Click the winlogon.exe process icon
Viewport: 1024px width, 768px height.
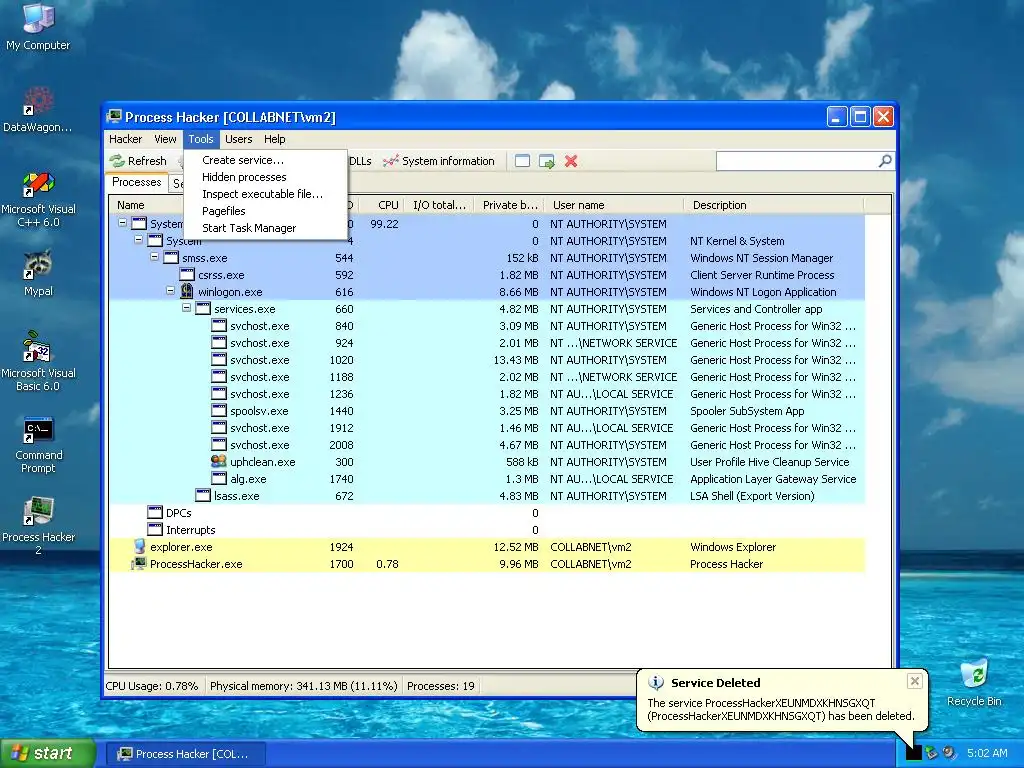tap(187, 291)
